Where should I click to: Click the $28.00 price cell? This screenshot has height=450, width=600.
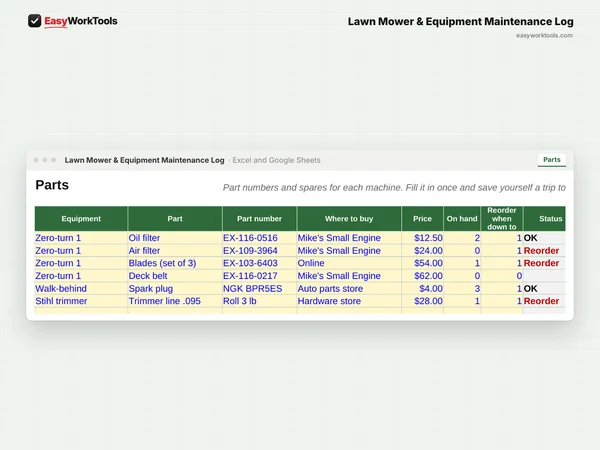coord(422,301)
